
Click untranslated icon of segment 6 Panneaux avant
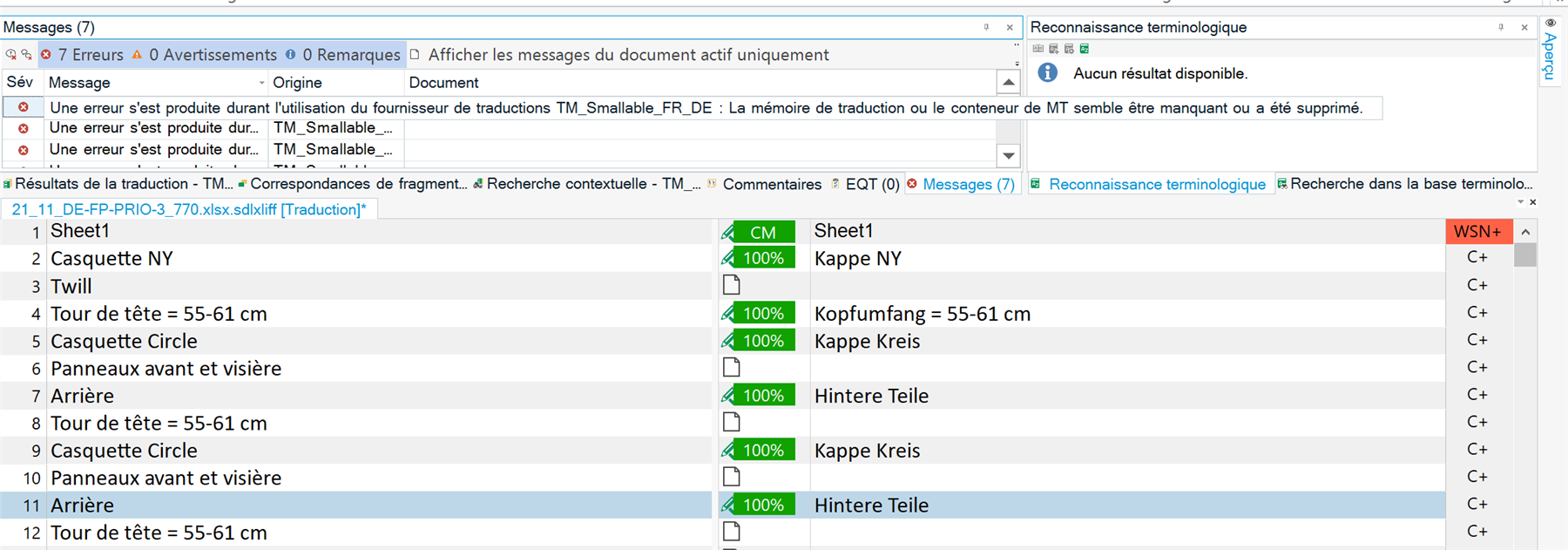(732, 368)
